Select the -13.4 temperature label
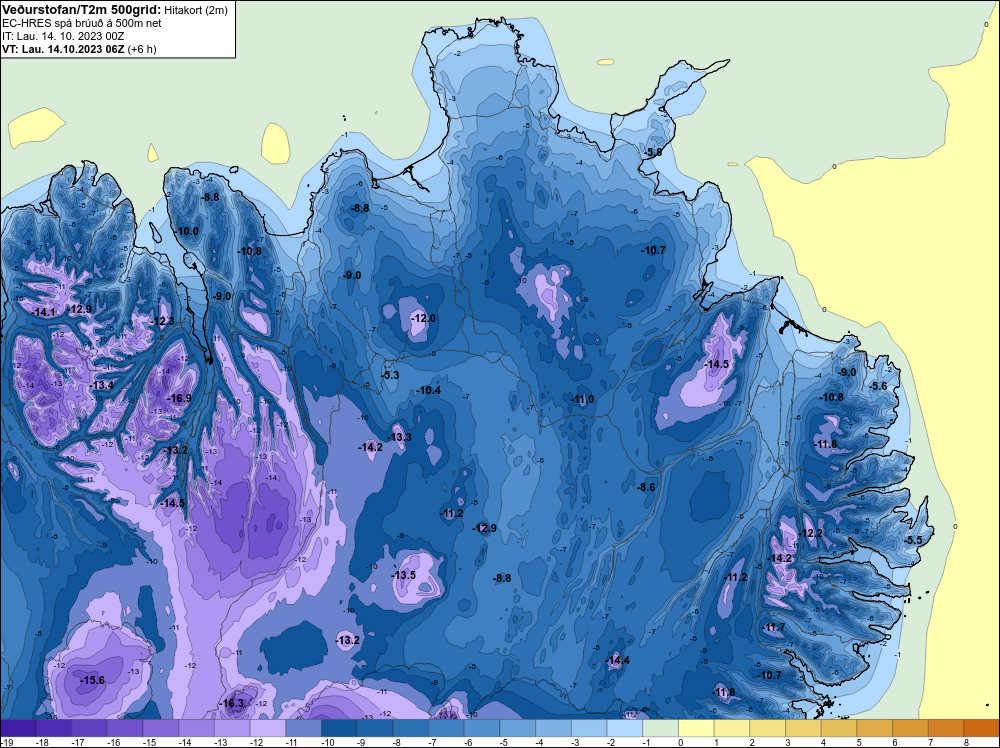 click(x=102, y=385)
